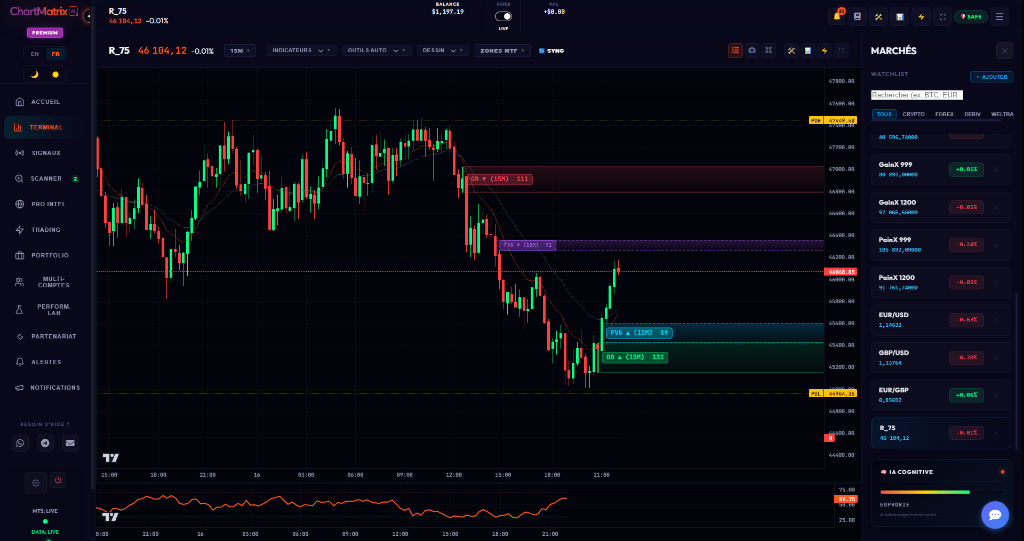Click the bar chart icon in top header bar

click(x=900, y=16)
